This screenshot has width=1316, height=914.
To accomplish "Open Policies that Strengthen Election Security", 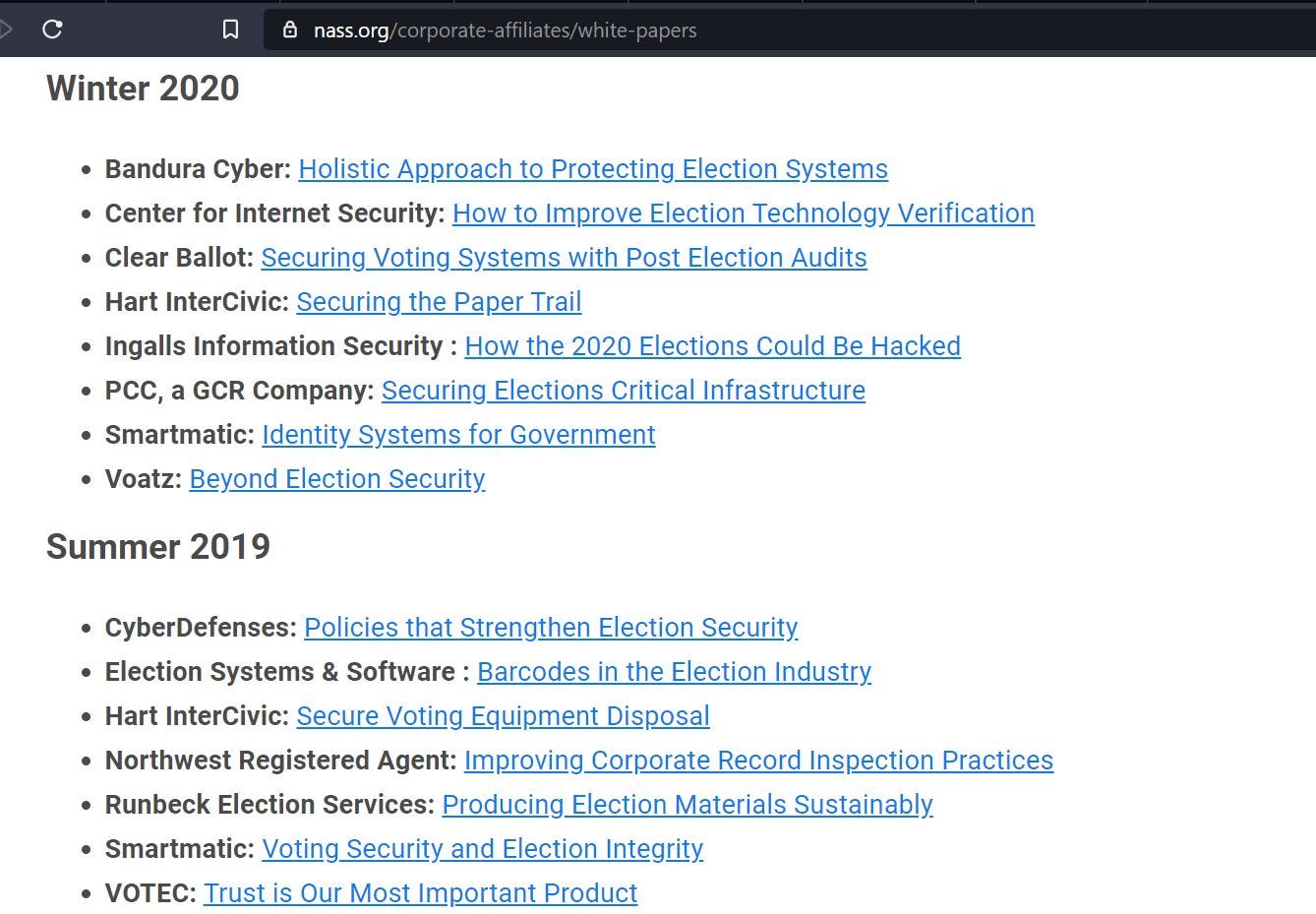I will pyautogui.click(x=551, y=628).
